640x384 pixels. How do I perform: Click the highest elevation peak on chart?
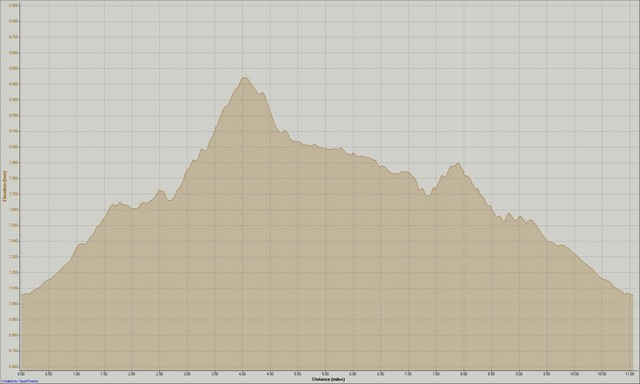pos(244,78)
